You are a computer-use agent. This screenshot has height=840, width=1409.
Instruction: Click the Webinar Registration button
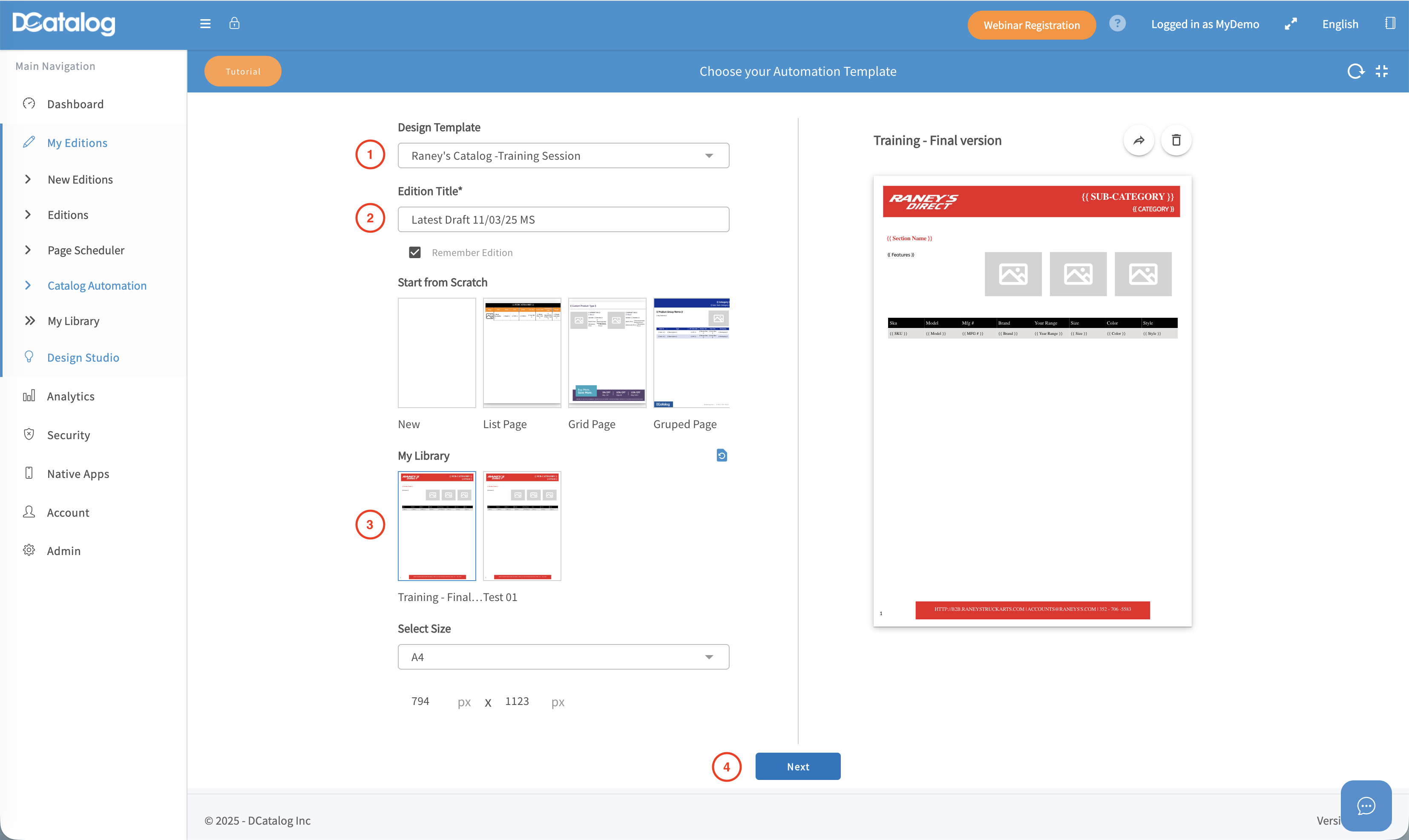click(1031, 25)
